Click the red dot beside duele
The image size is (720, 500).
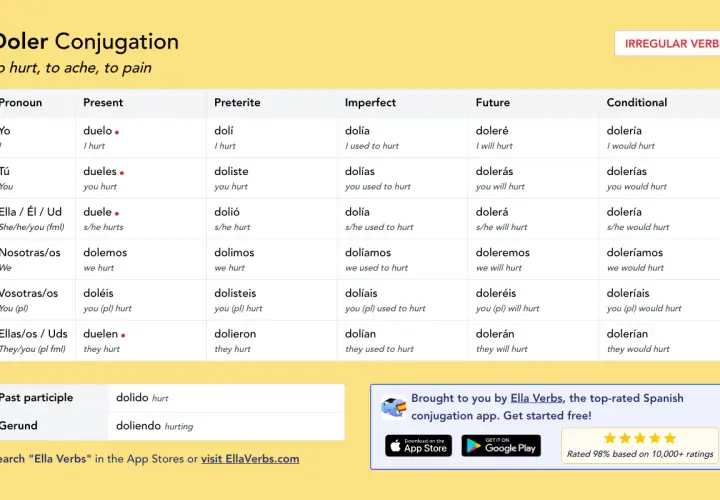click(x=117, y=213)
